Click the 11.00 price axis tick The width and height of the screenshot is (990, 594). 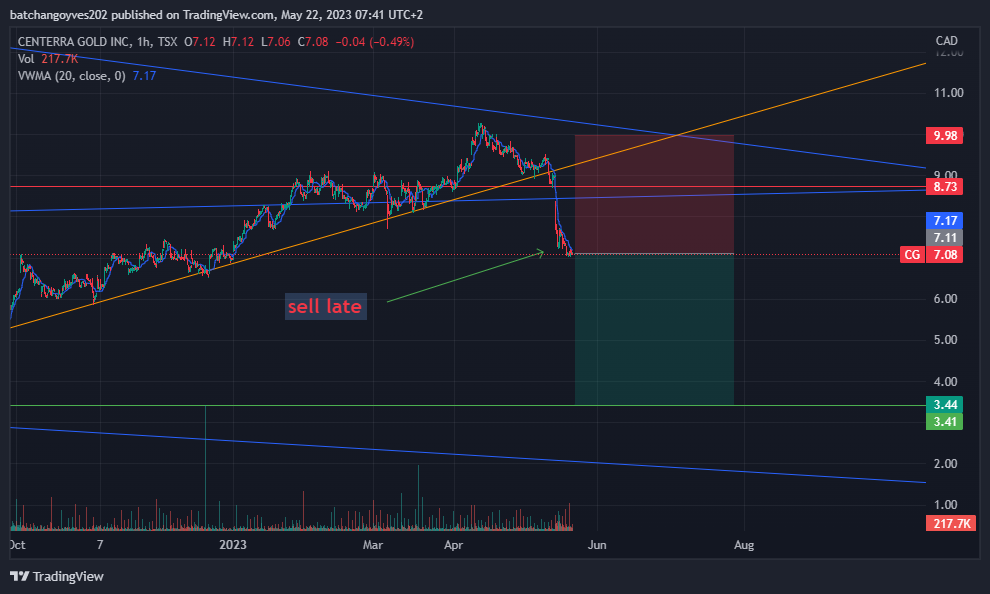(949, 93)
